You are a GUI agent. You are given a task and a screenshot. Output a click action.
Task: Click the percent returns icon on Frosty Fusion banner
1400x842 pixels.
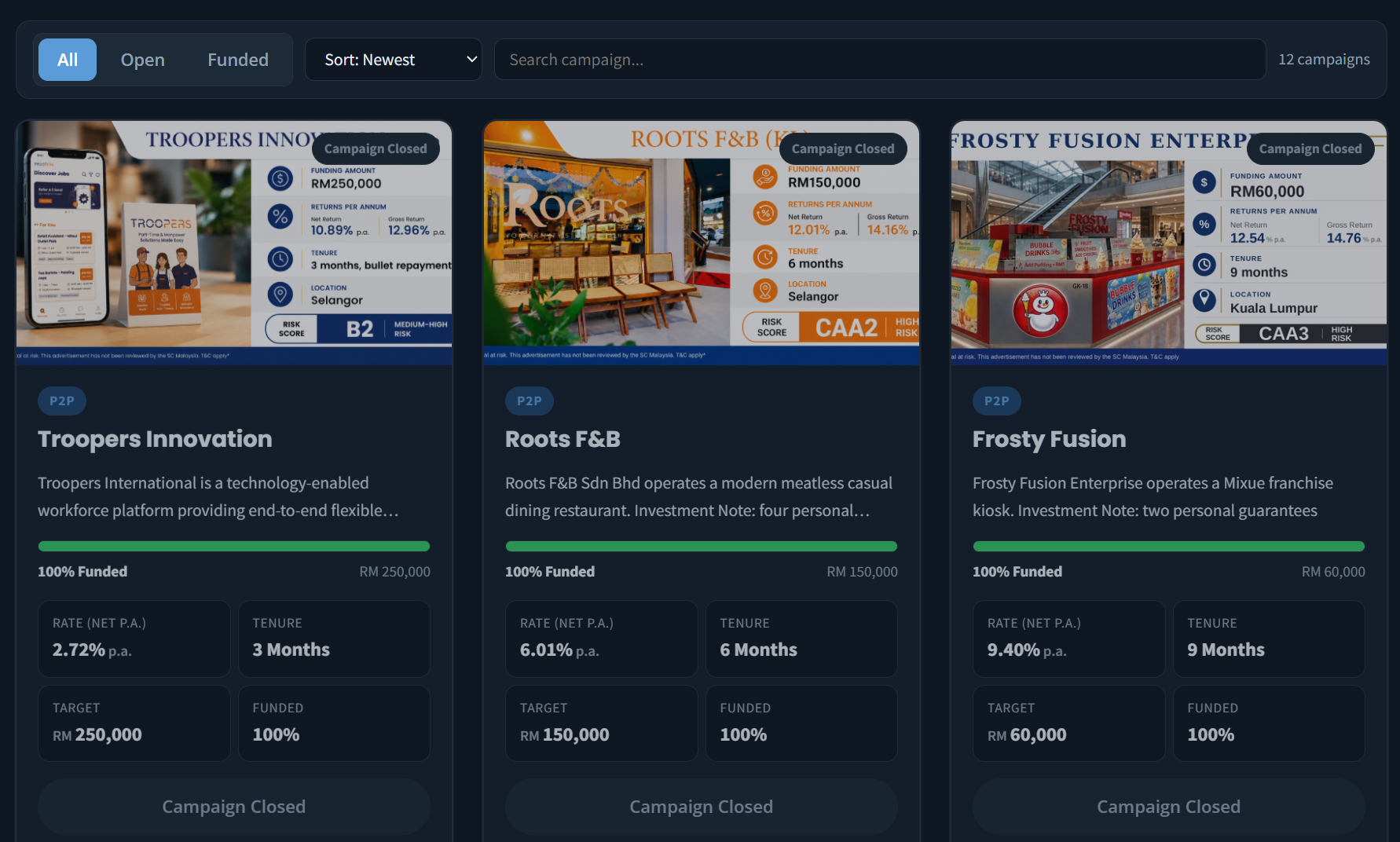pyautogui.click(x=1204, y=224)
